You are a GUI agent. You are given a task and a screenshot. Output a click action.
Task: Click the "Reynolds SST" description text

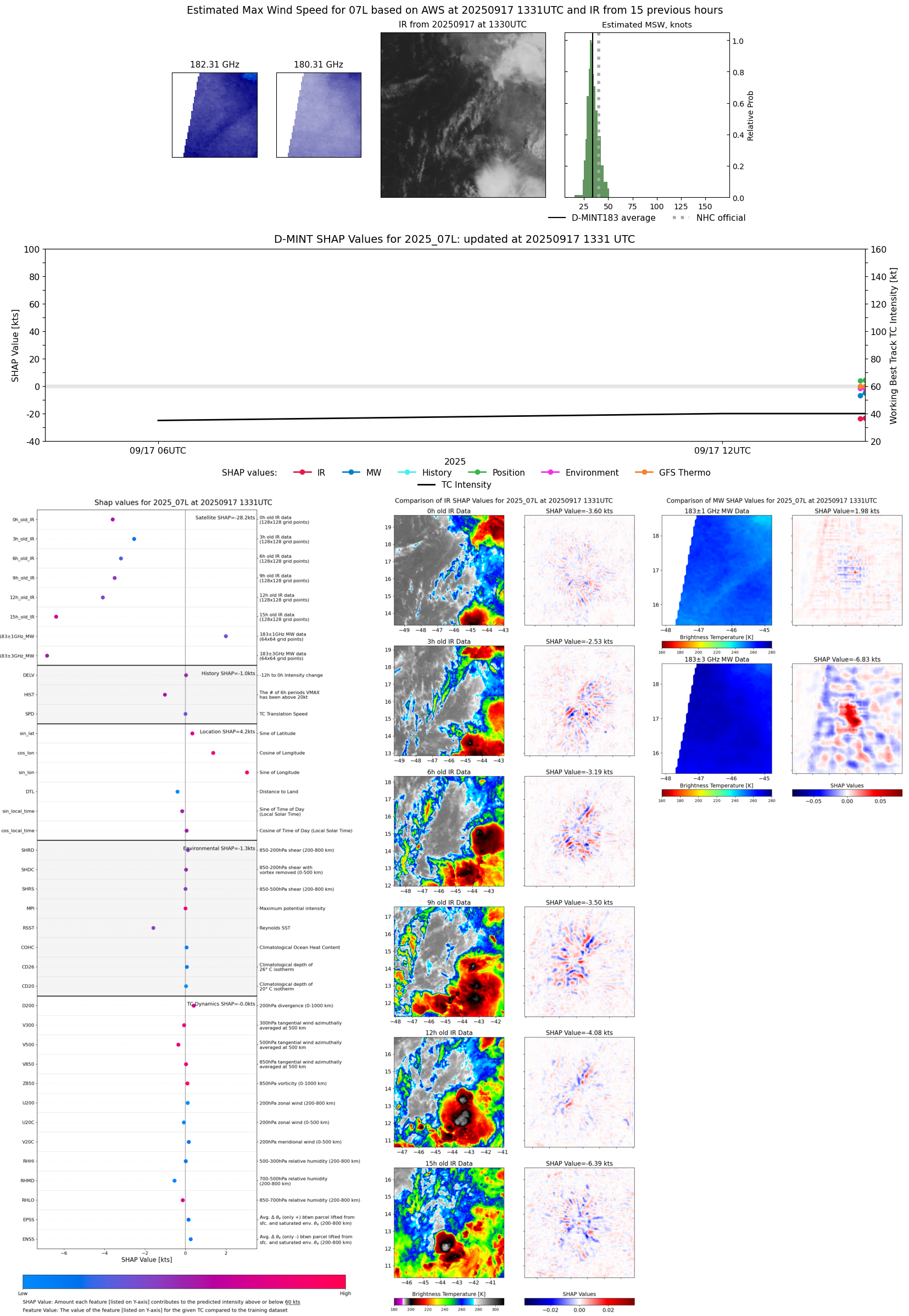[x=275, y=928]
